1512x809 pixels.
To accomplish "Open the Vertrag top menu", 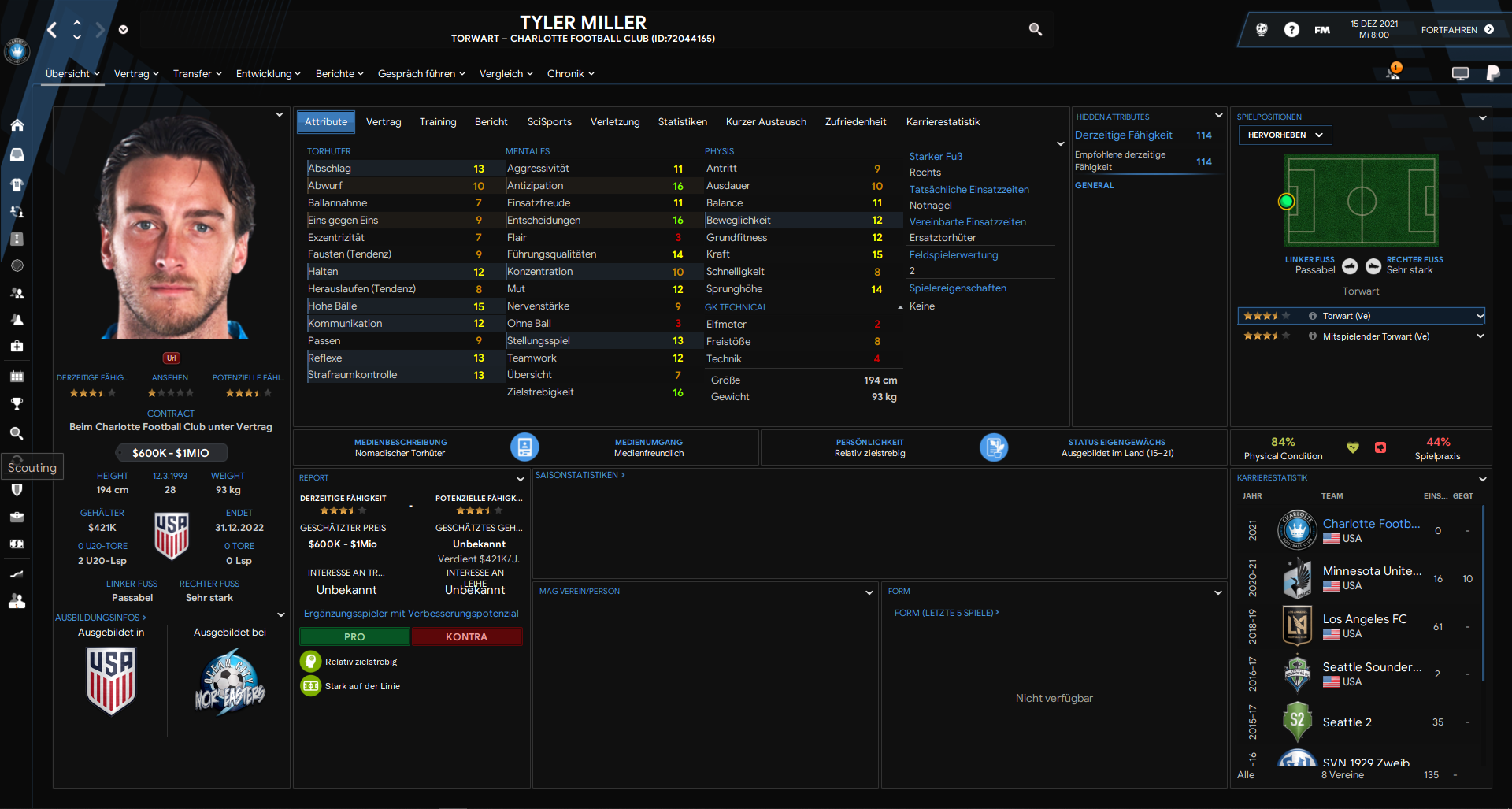I will coord(136,74).
